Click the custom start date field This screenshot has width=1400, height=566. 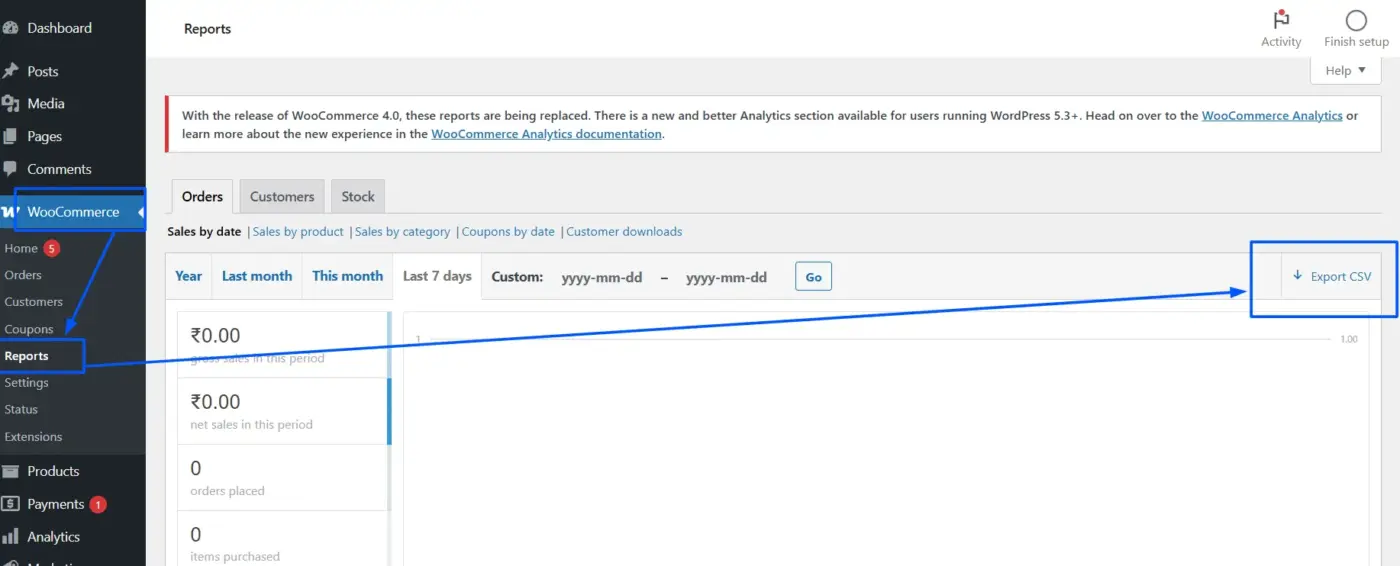click(602, 277)
